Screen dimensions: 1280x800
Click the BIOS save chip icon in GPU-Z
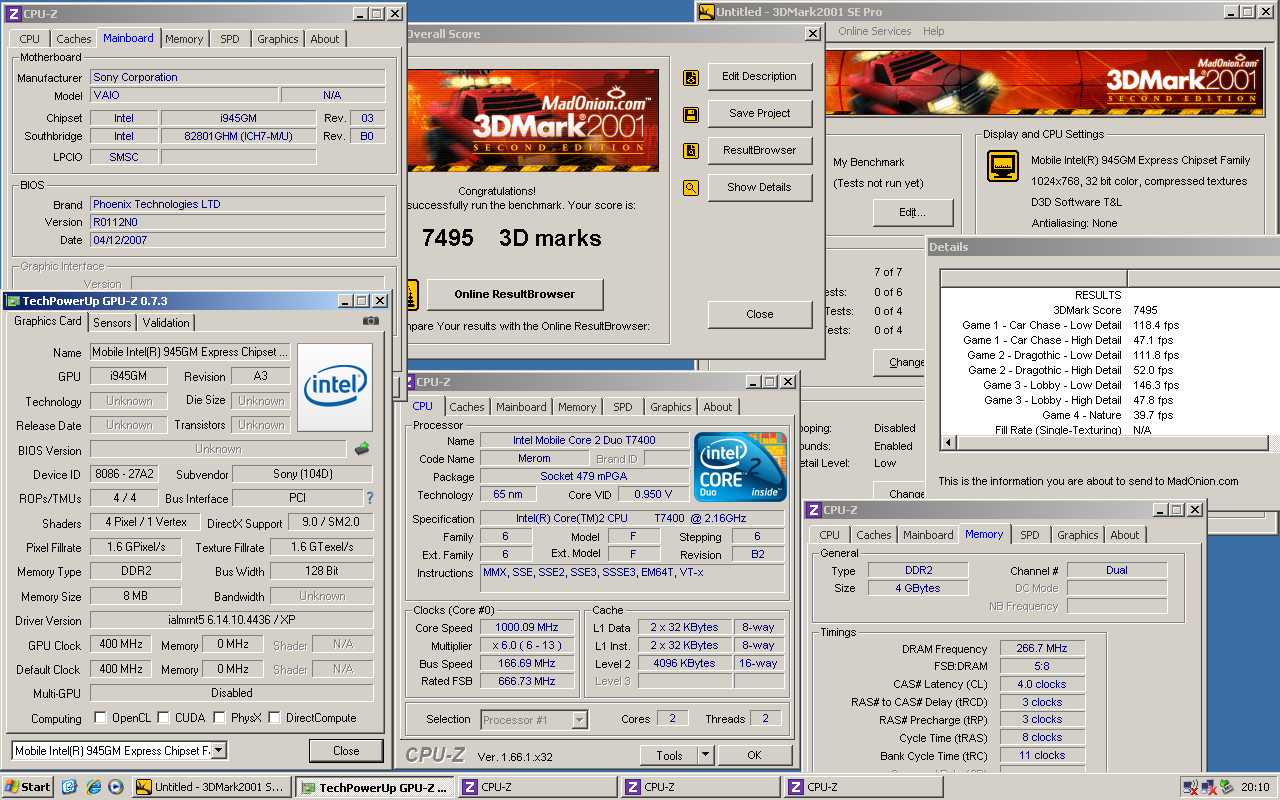[x=362, y=449]
